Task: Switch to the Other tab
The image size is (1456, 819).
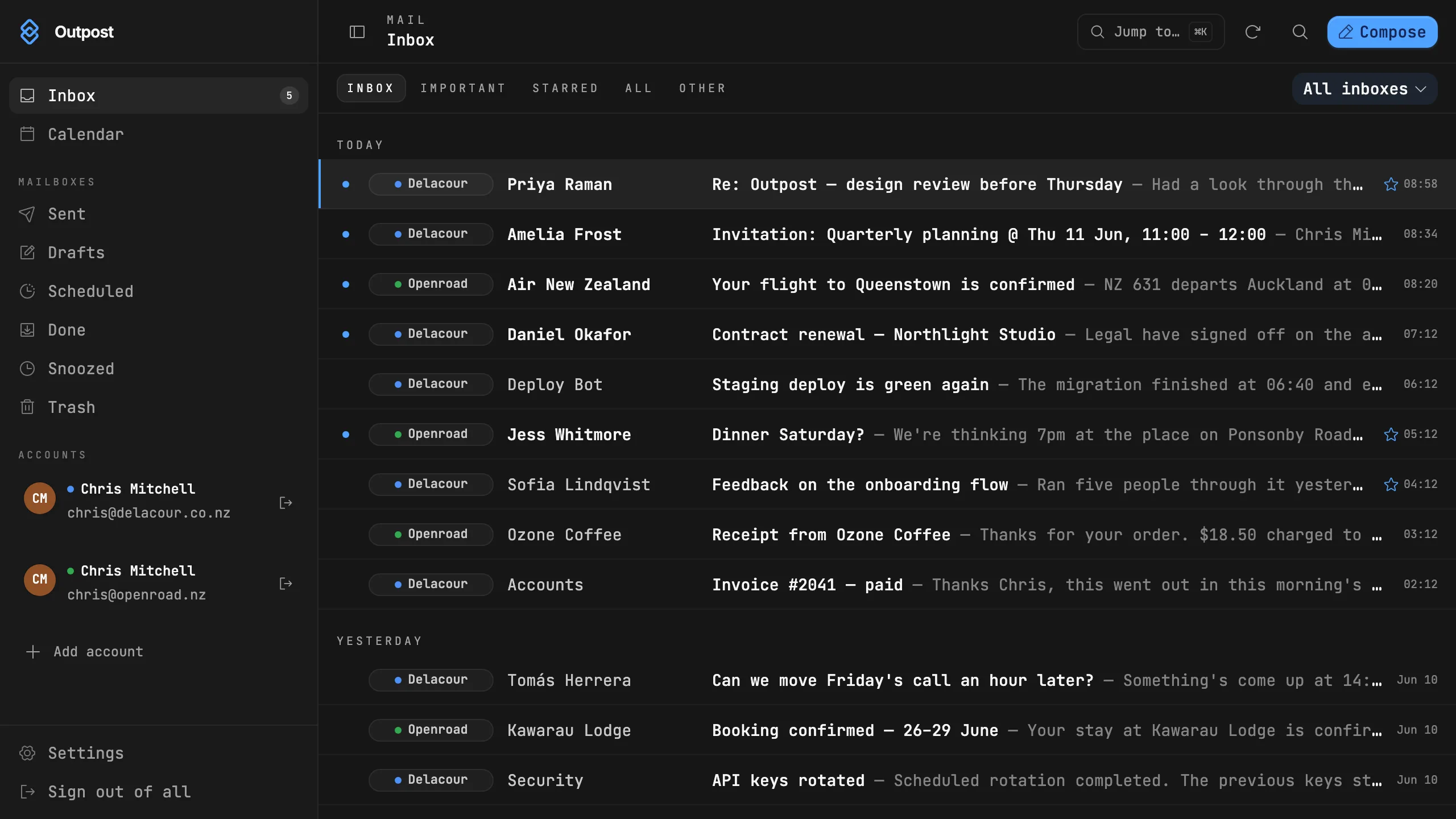Action: (702, 88)
